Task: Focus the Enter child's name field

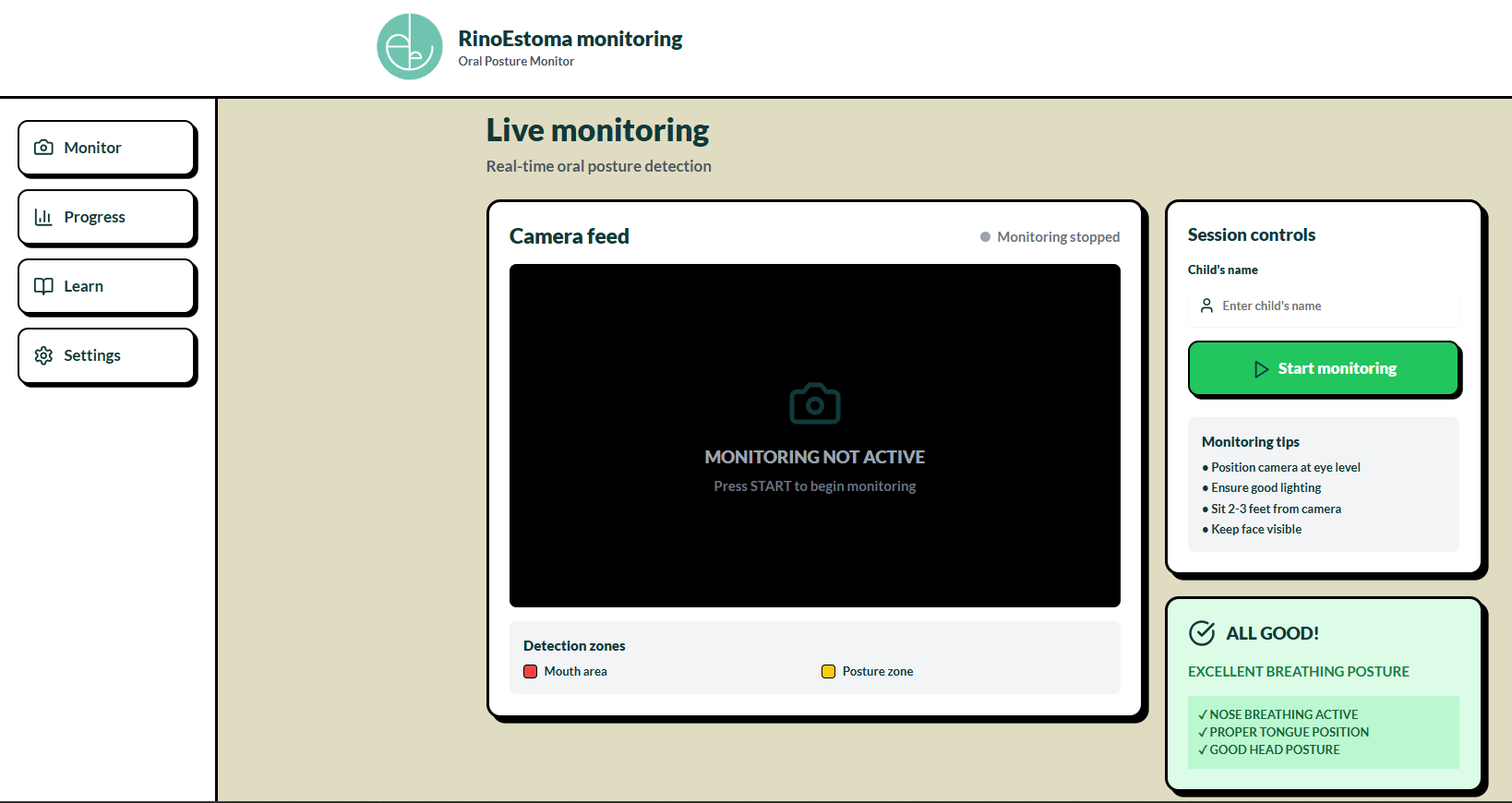Action: pos(1334,306)
